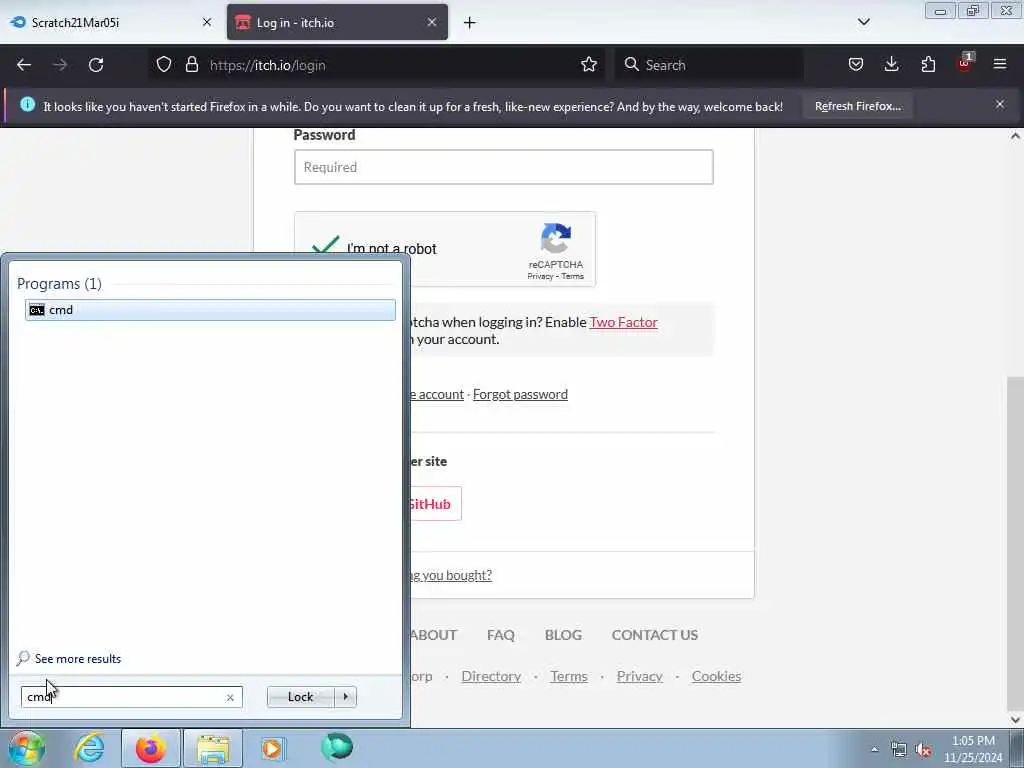1024x768 pixels.
Task: Open a new tab with plus button
Action: point(470,23)
